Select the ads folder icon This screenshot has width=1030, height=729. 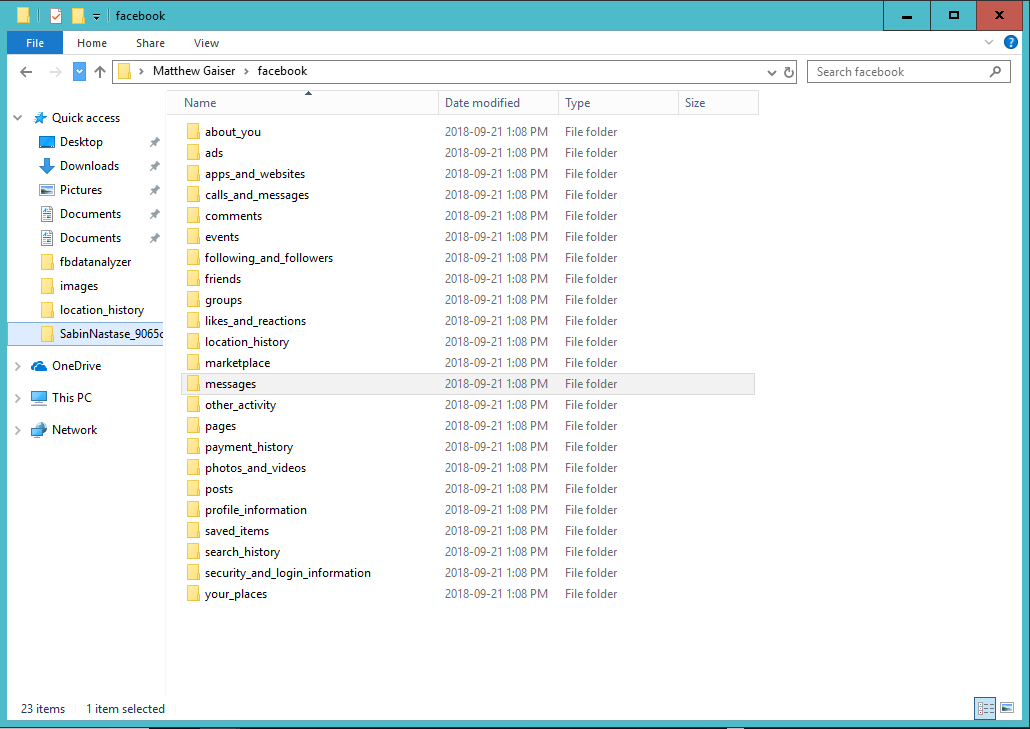[x=193, y=152]
